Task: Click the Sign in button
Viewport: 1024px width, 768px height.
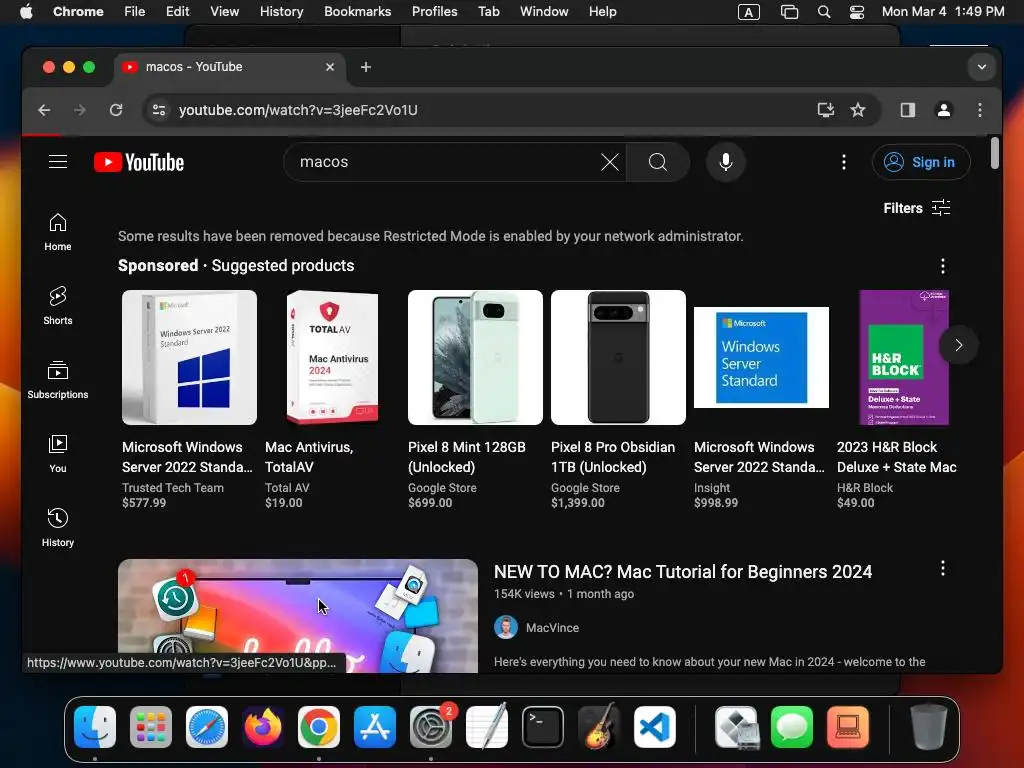Action: pyautogui.click(x=921, y=162)
